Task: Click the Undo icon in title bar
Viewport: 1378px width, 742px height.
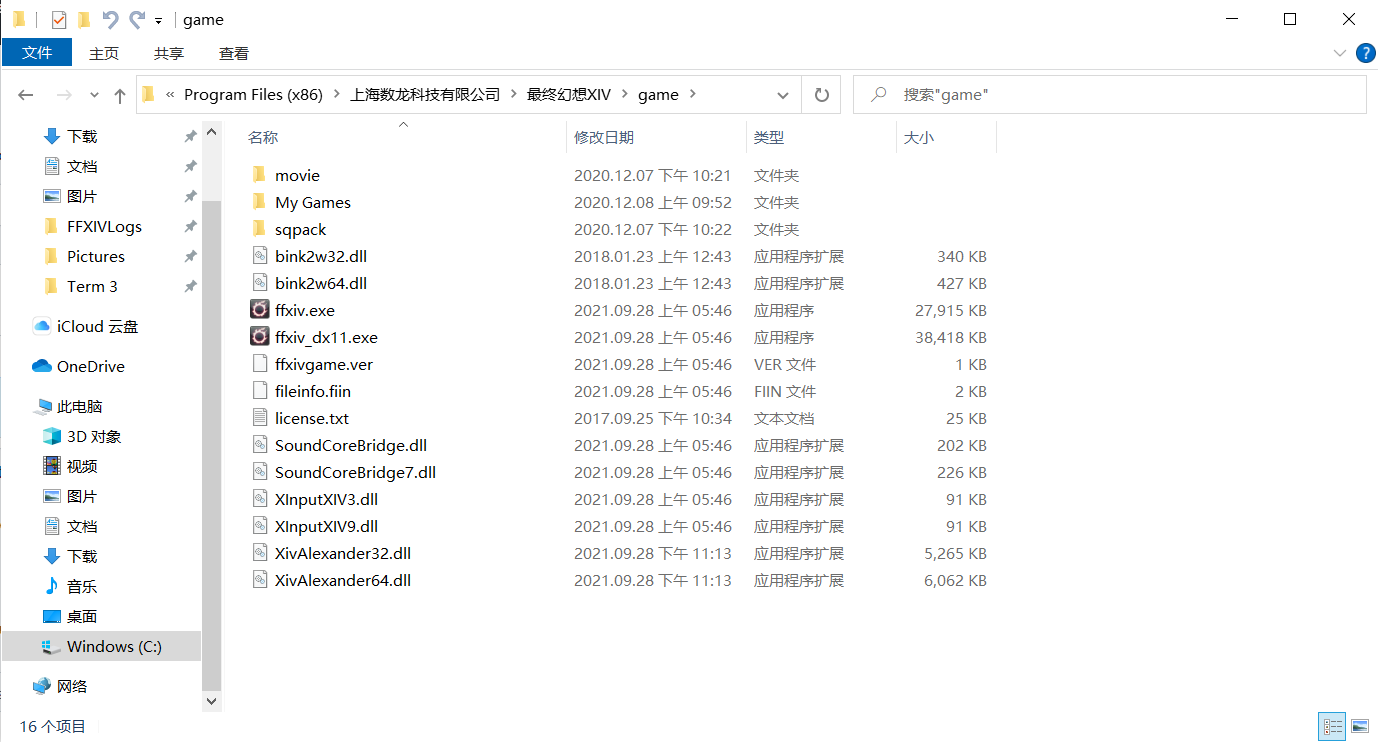Action: pyautogui.click(x=110, y=19)
